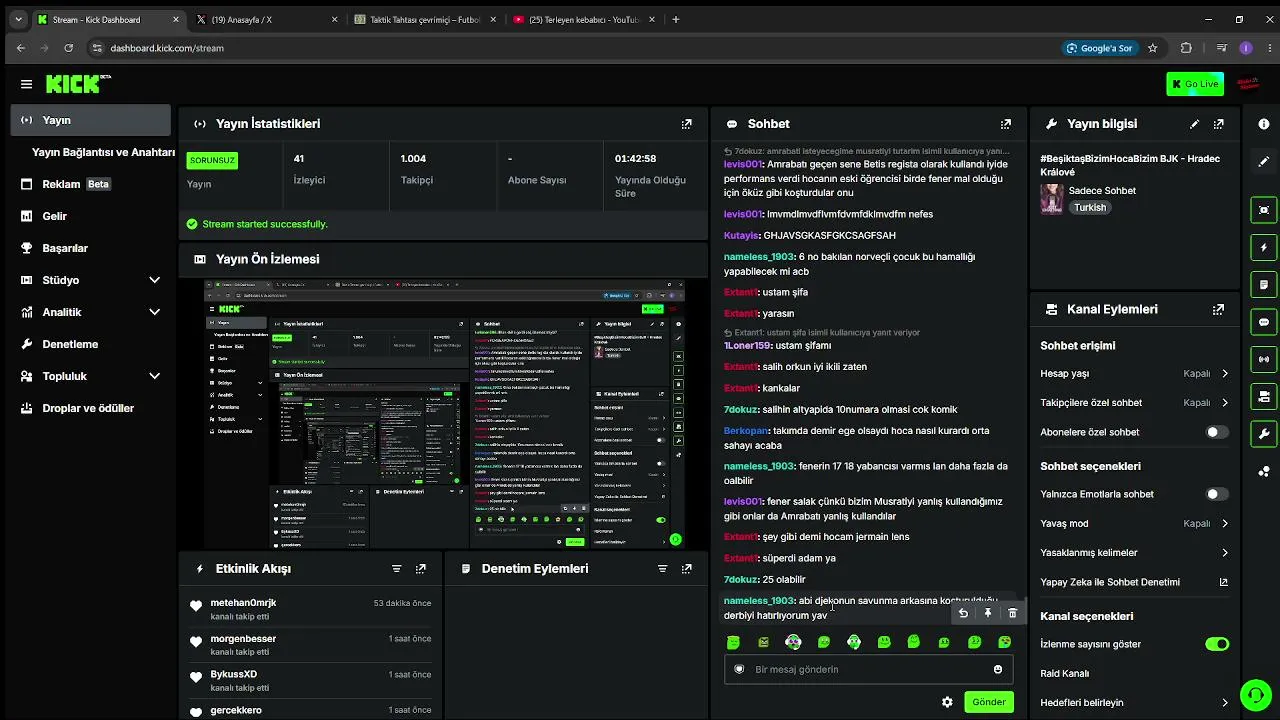This screenshot has height=720, width=1280.
Task: Open Yasaklanmış kelimeler settings
Action: pyautogui.click(x=1134, y=553)
